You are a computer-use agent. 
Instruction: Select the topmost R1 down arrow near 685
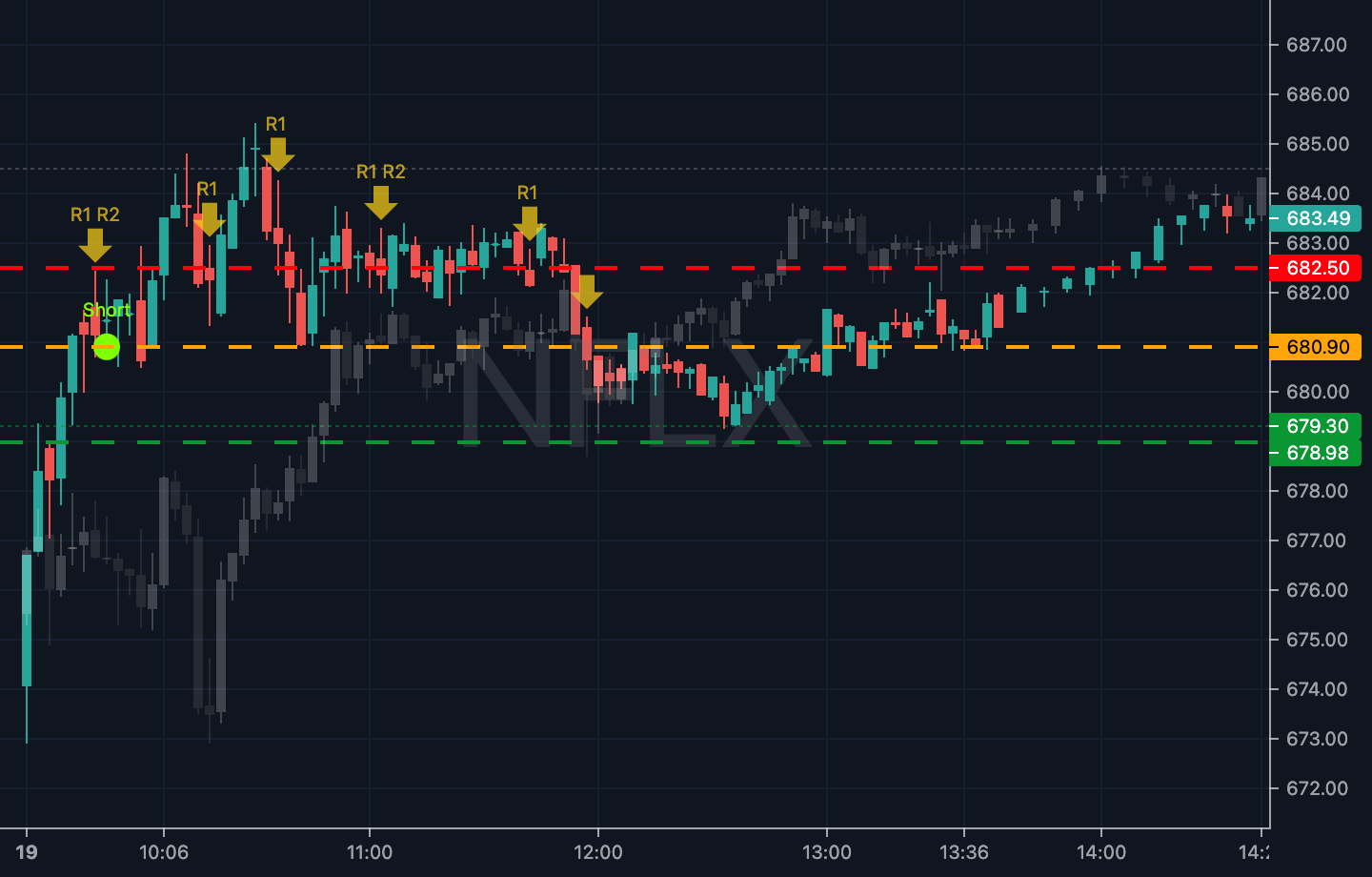277,153
